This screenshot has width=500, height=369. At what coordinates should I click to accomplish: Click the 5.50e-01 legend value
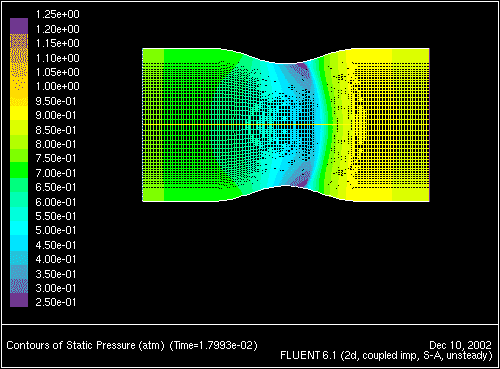pos(56,216)
